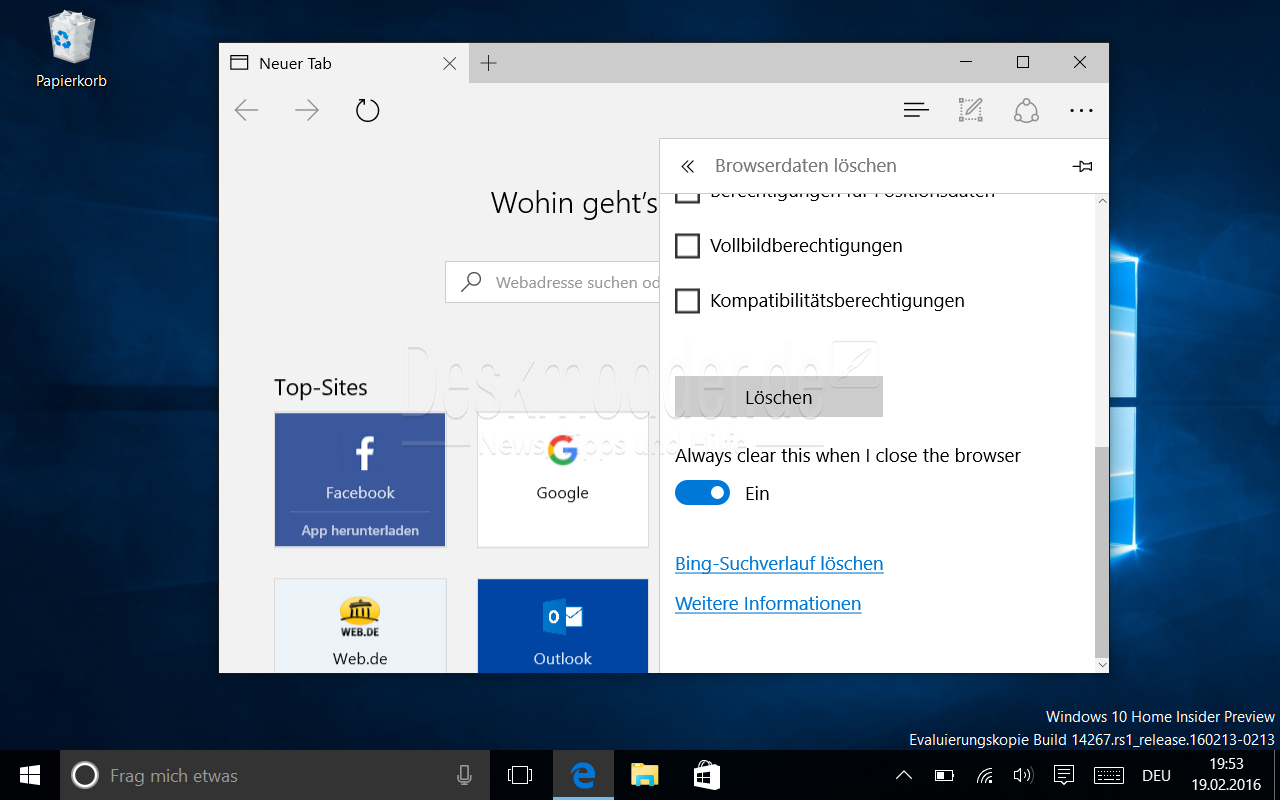
Task: Open the touch keyboard tray icon
Action: tap(1109, 775)
